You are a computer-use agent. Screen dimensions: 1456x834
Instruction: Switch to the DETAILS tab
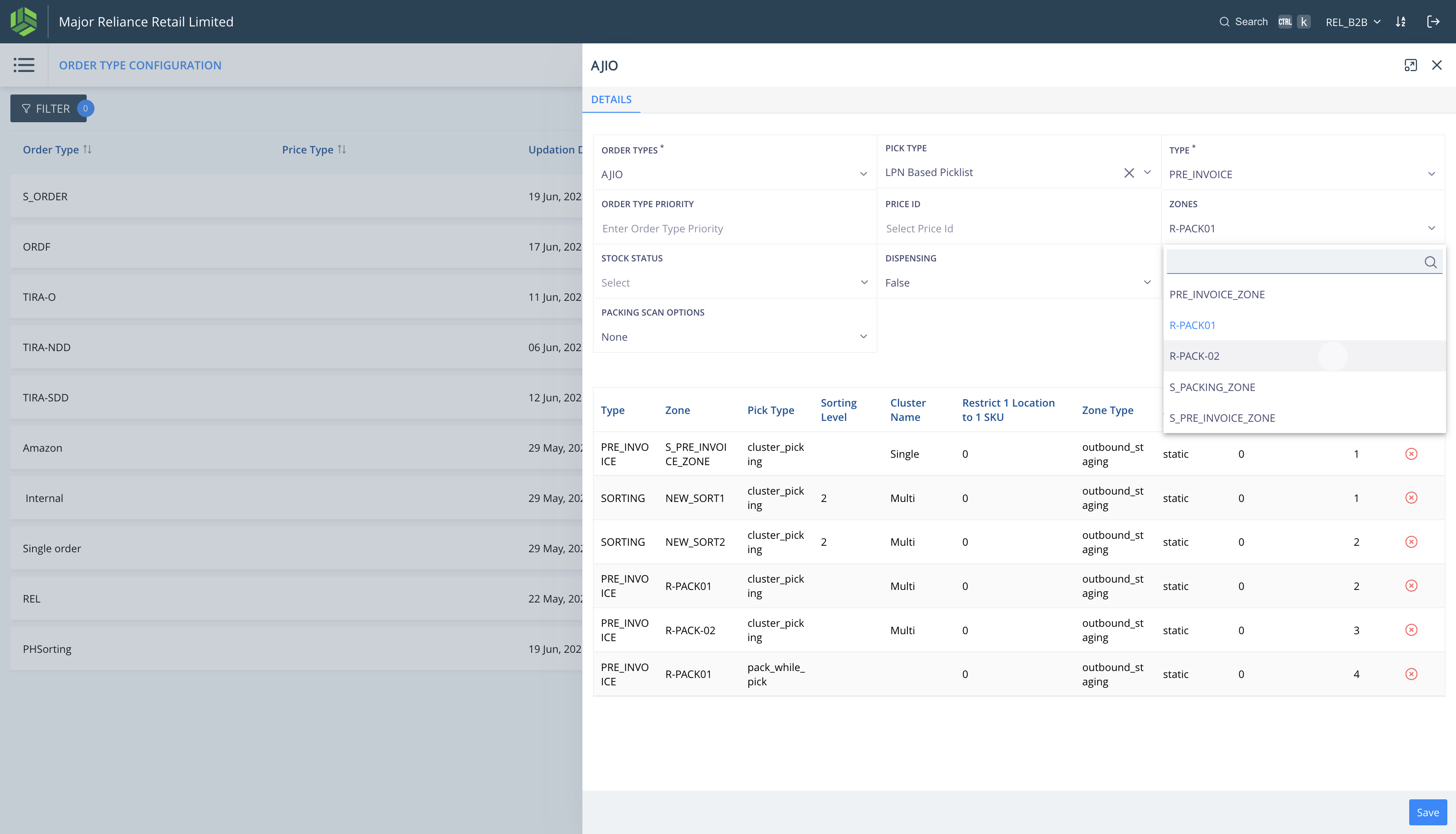[611, 100]
